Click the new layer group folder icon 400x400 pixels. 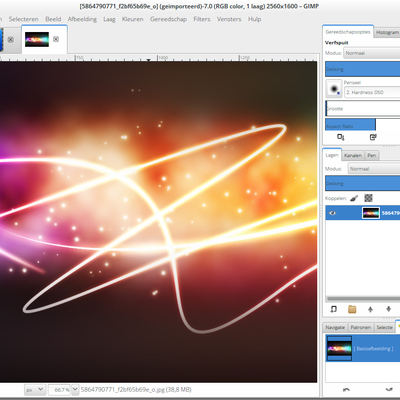point(352,309)
